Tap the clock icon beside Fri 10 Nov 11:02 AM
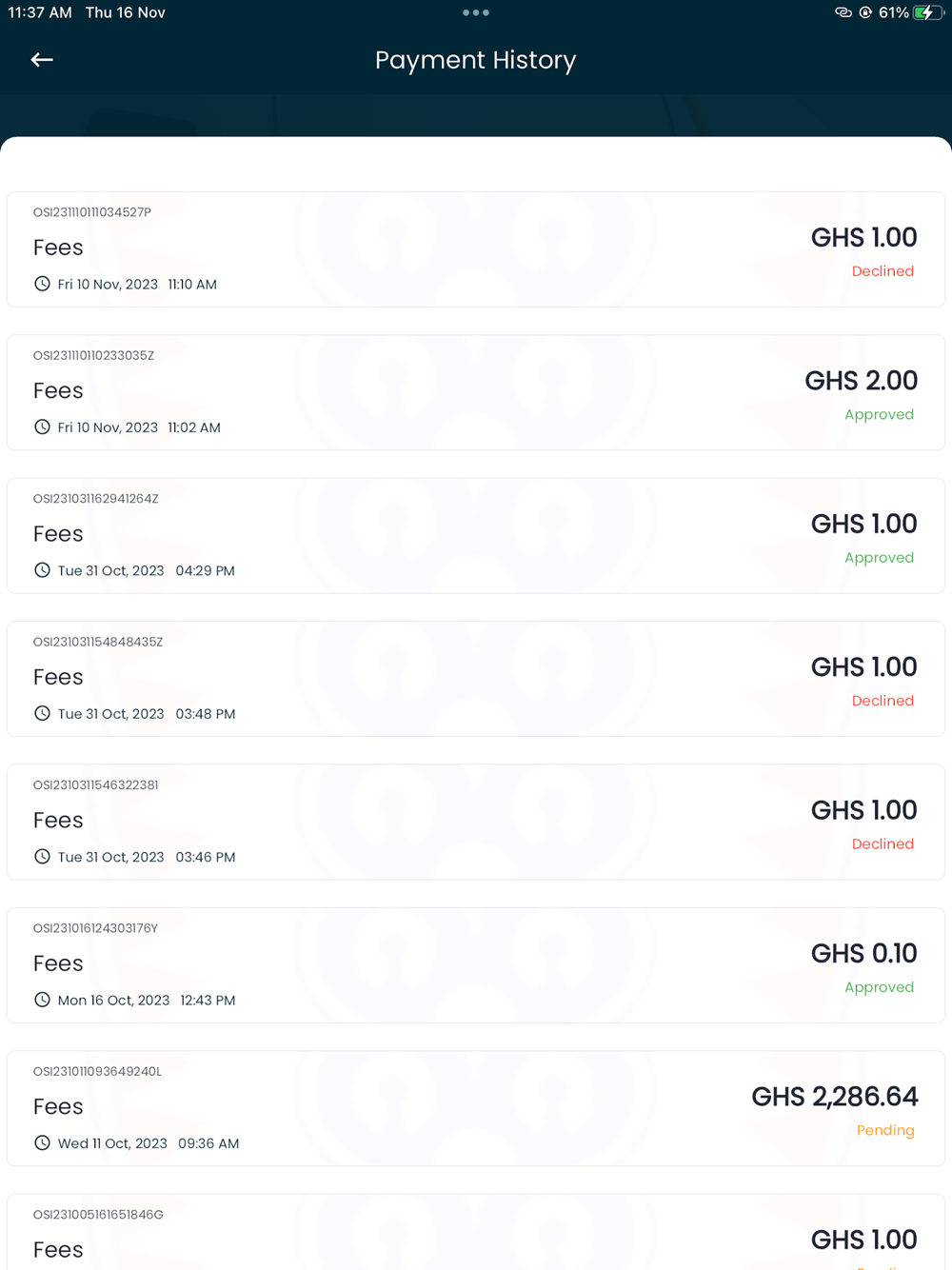 pos(42,427)
